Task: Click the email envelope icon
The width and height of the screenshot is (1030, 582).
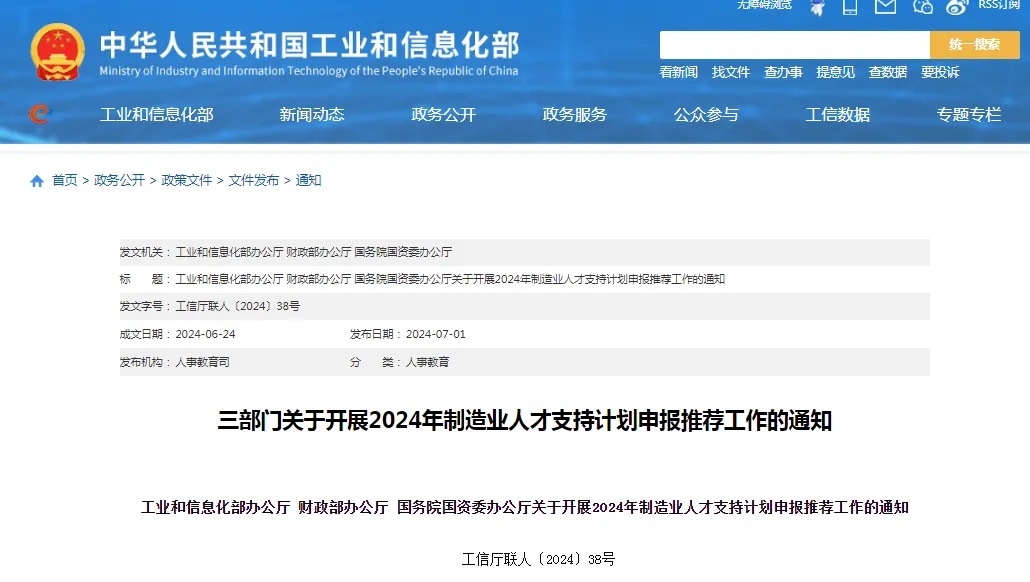Action: click(x=885, y=7)
